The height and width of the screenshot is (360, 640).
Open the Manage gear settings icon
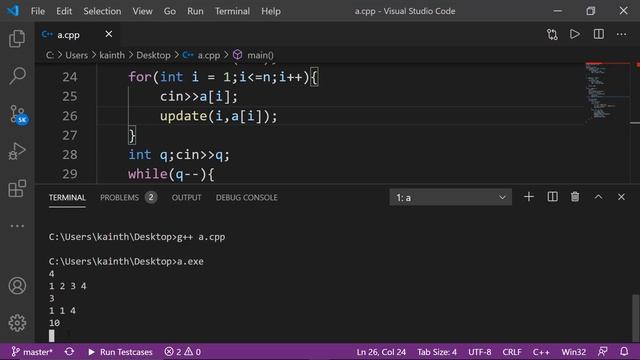click(17, 323)
